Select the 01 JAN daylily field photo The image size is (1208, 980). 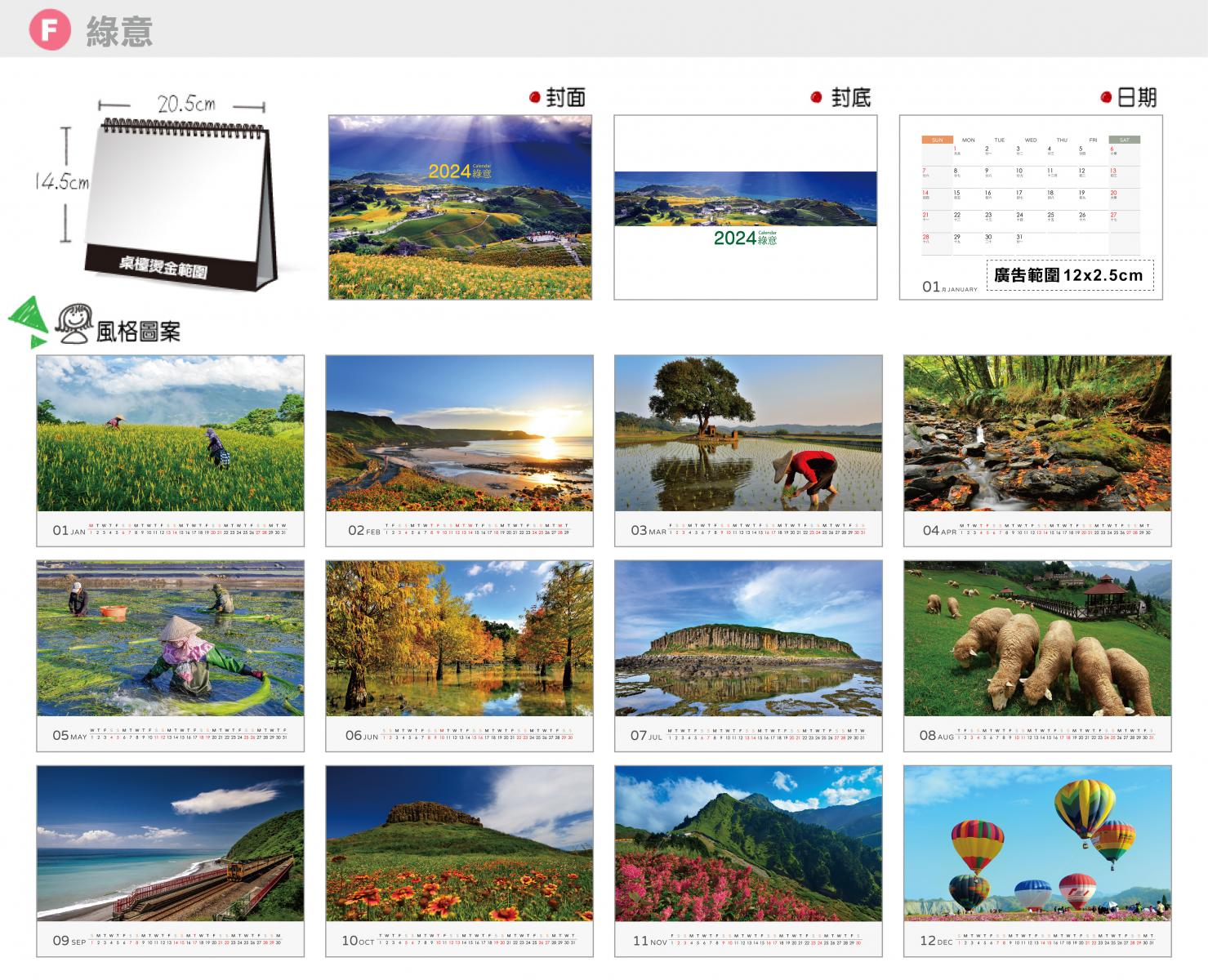170,434
